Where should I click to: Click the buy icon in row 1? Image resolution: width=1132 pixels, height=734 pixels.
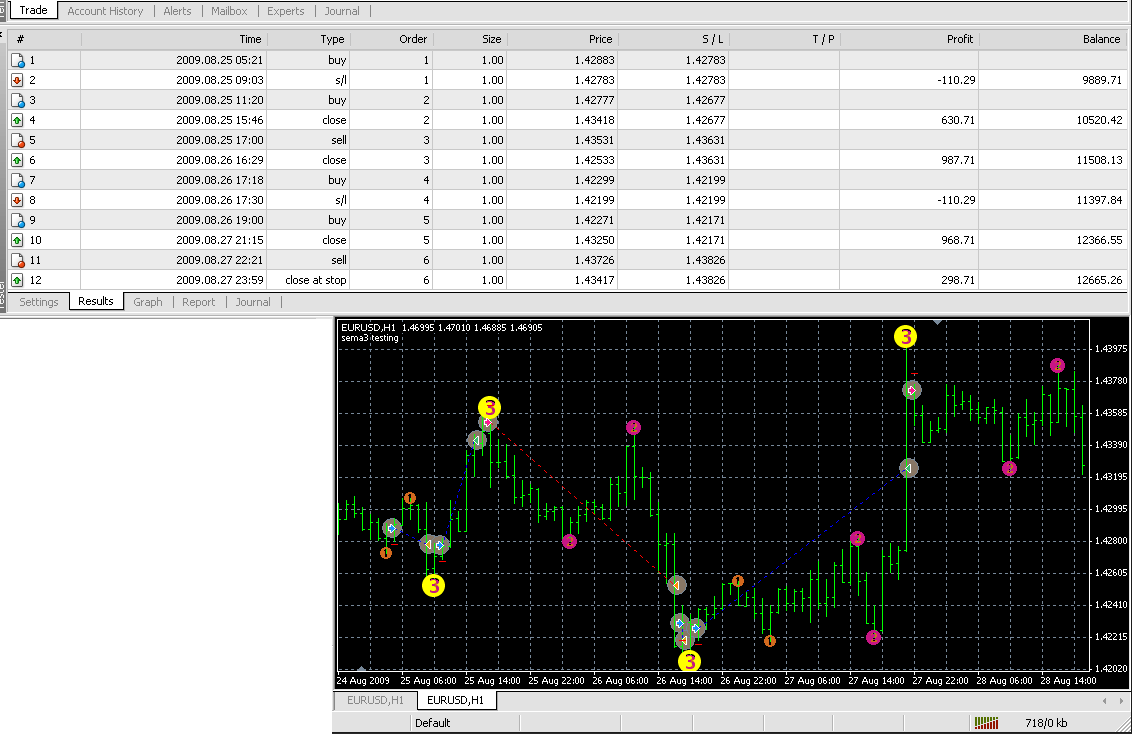[17, 60]
